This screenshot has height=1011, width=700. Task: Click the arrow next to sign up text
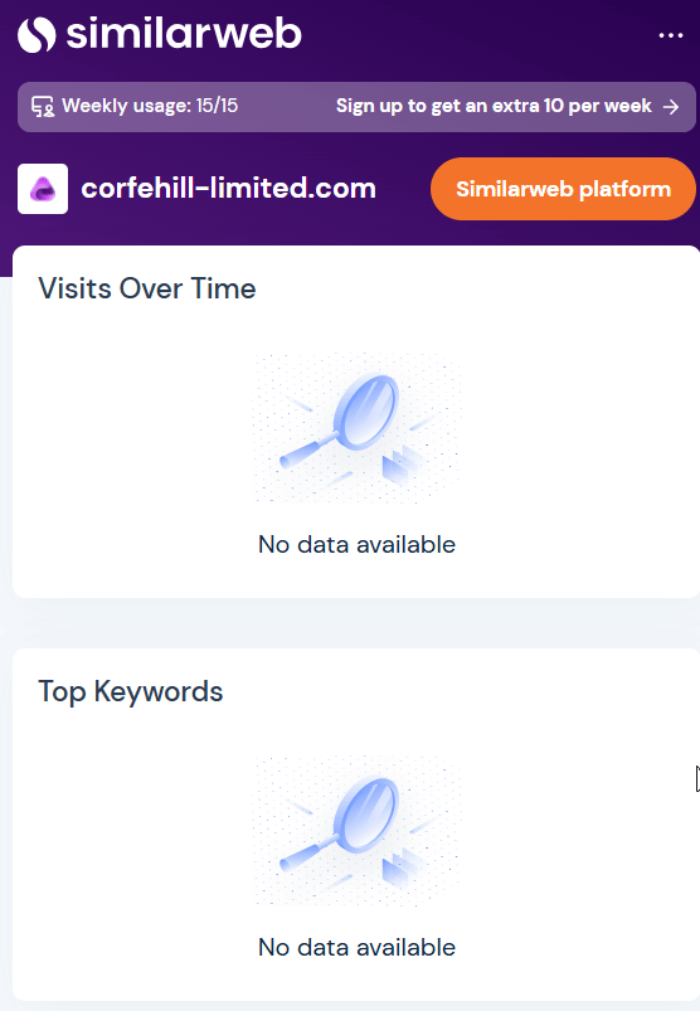(672, 106)
